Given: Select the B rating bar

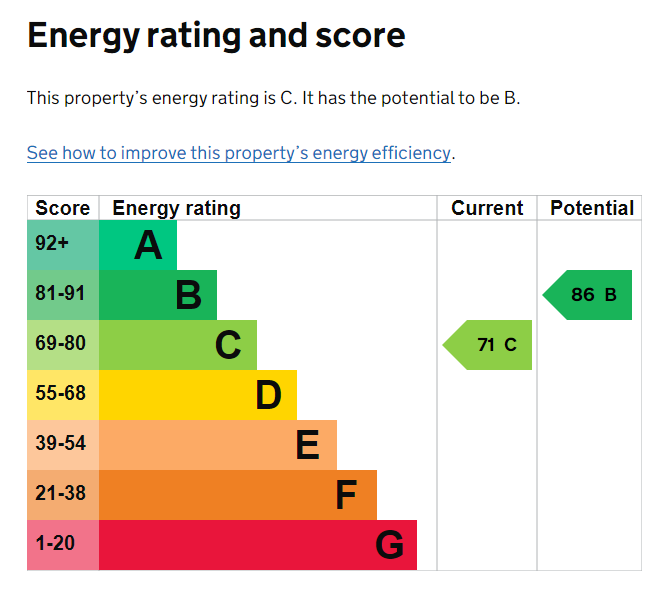Looking at the screenshot, I should (x=158, y=295).
